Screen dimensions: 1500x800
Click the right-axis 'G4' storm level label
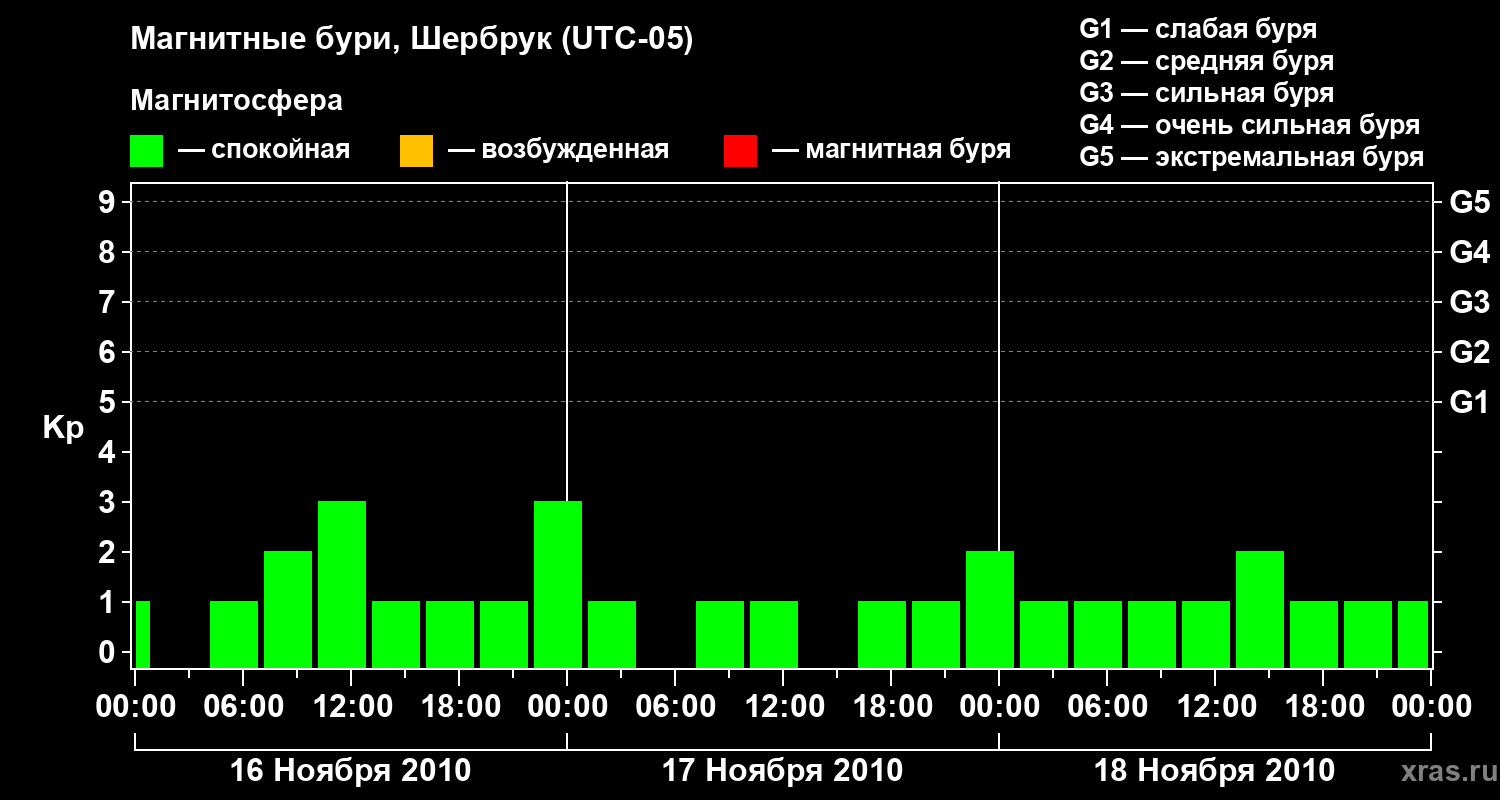tap(1470, 252)
